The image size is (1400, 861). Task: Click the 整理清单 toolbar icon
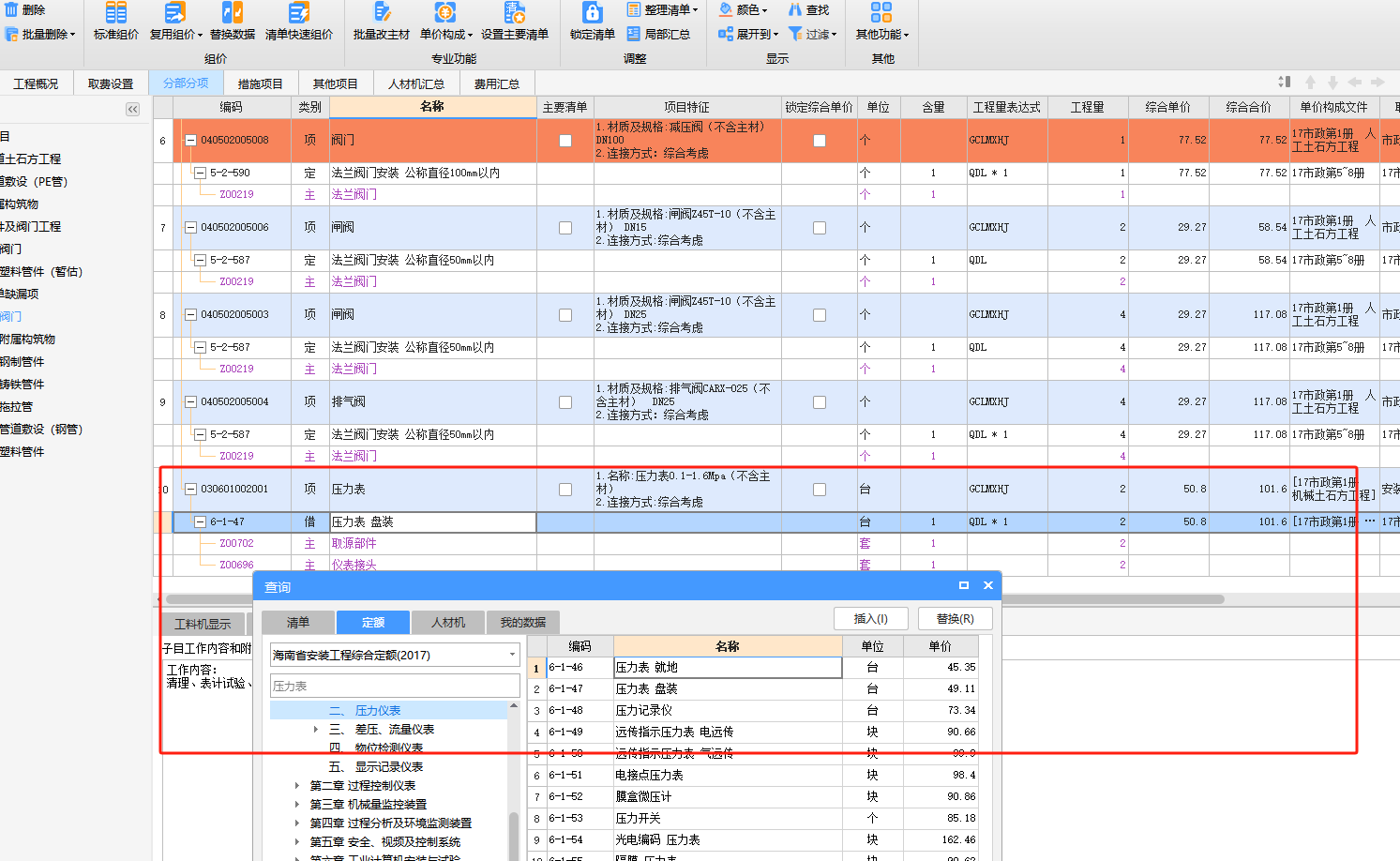click(x=634, y=9)
